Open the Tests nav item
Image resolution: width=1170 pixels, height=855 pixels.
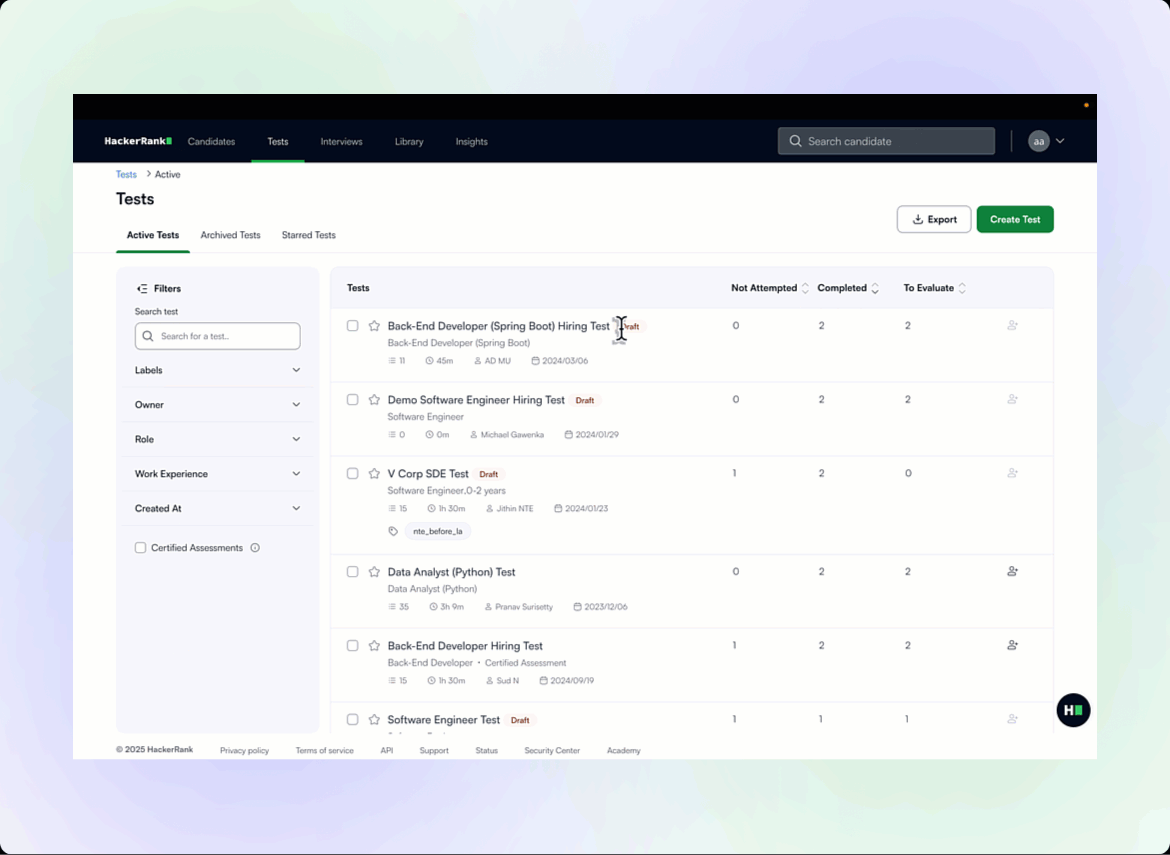[278, 141]
